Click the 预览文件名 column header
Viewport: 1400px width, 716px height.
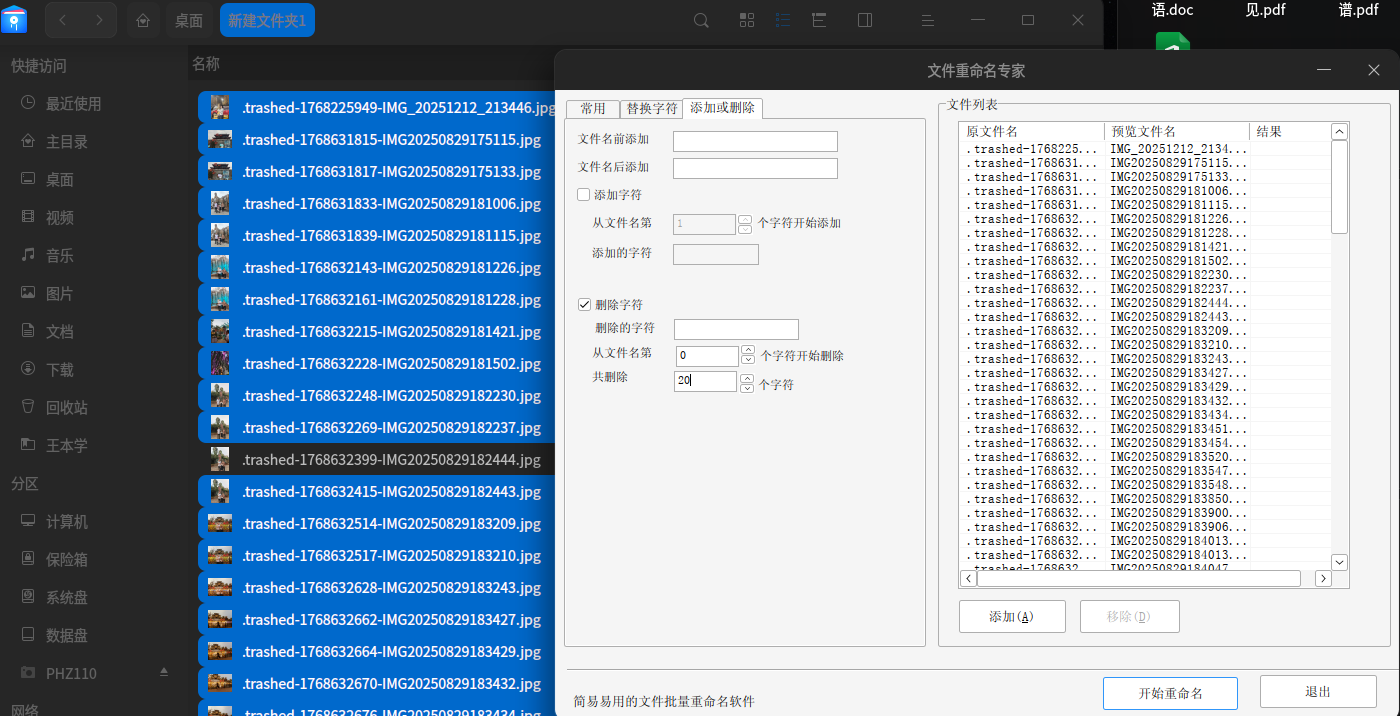(x=1177, y=131)
